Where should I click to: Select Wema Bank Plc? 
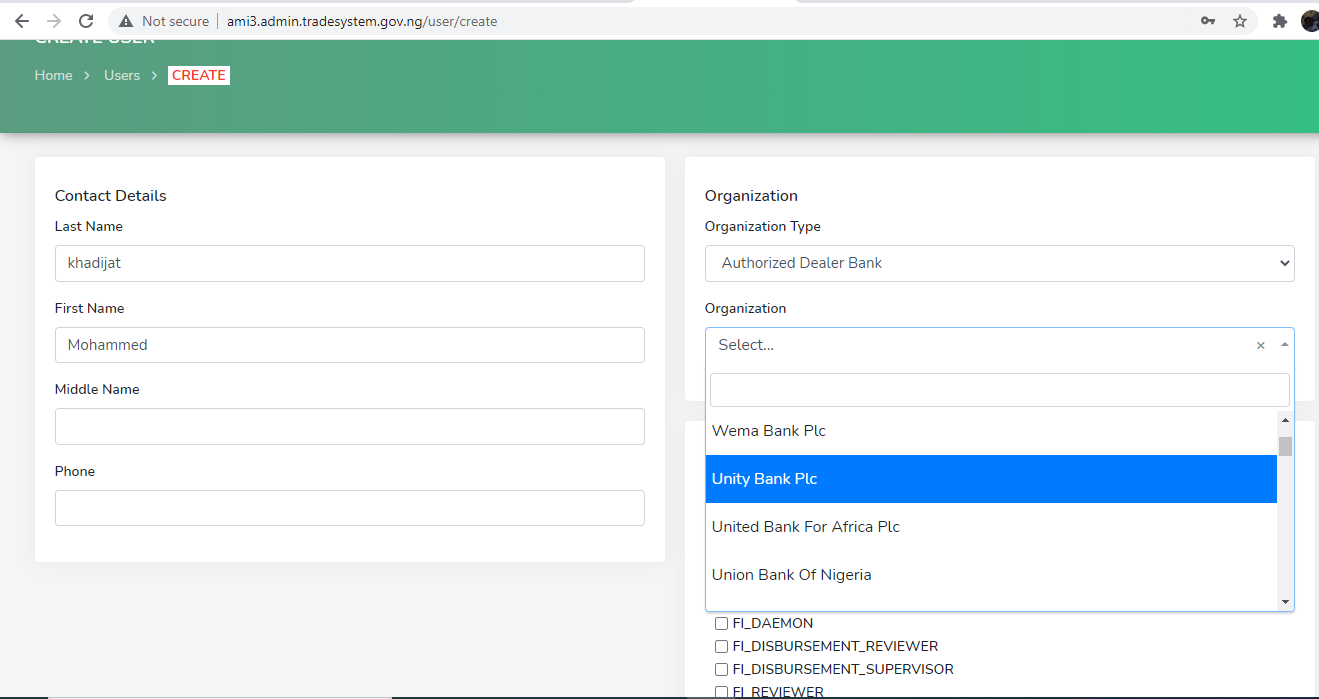coord(991,431)
